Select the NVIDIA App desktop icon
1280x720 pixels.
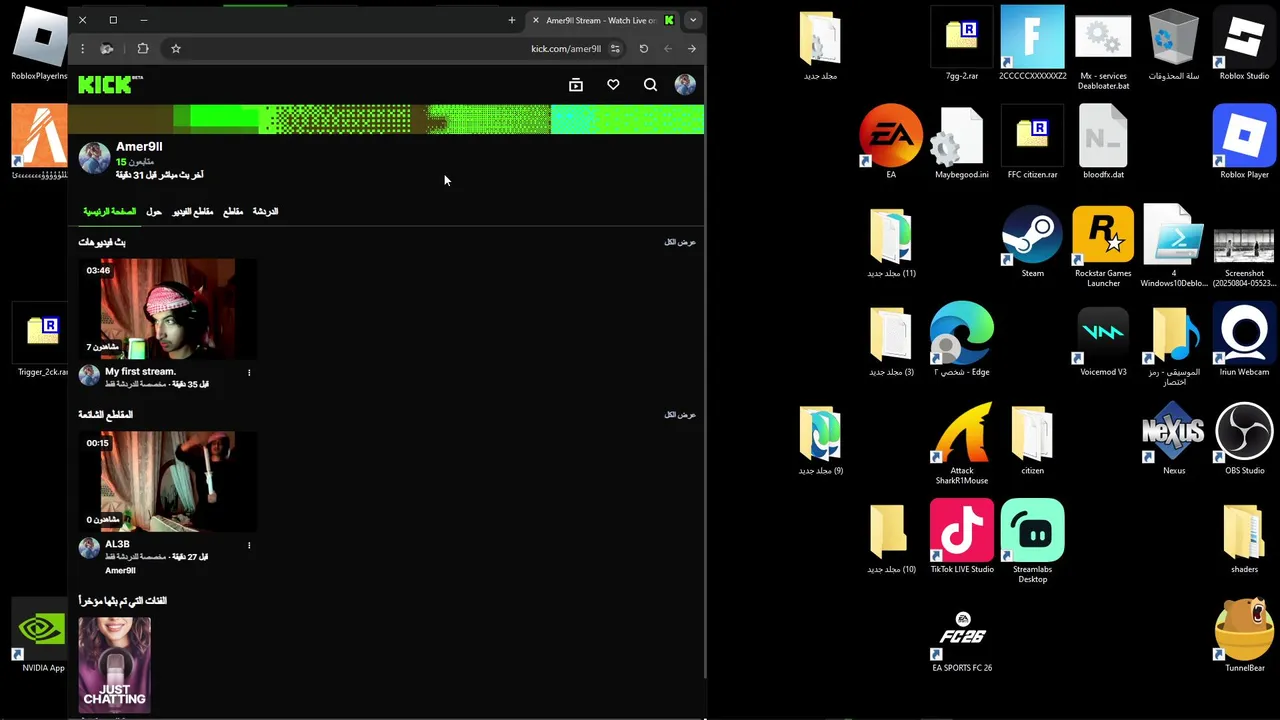click(42, 636)
